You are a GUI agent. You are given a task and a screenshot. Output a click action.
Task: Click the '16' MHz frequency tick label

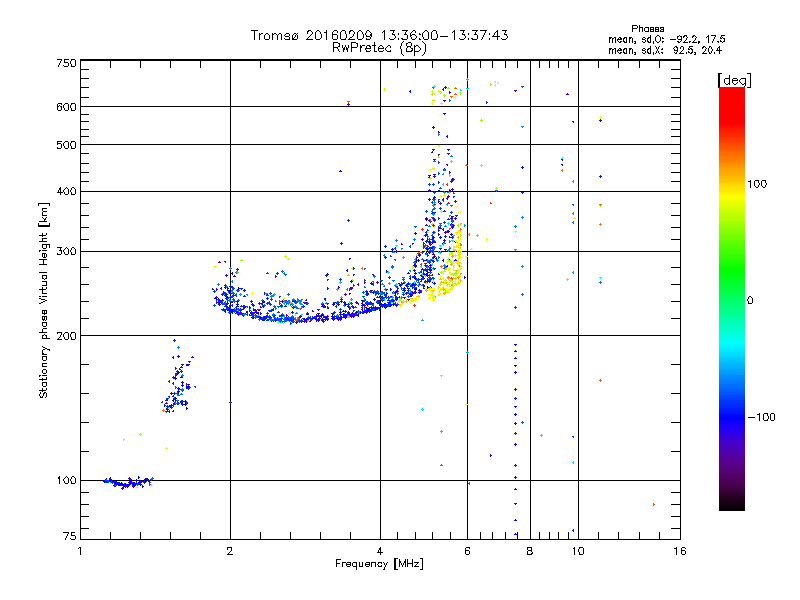pos(680,551)
